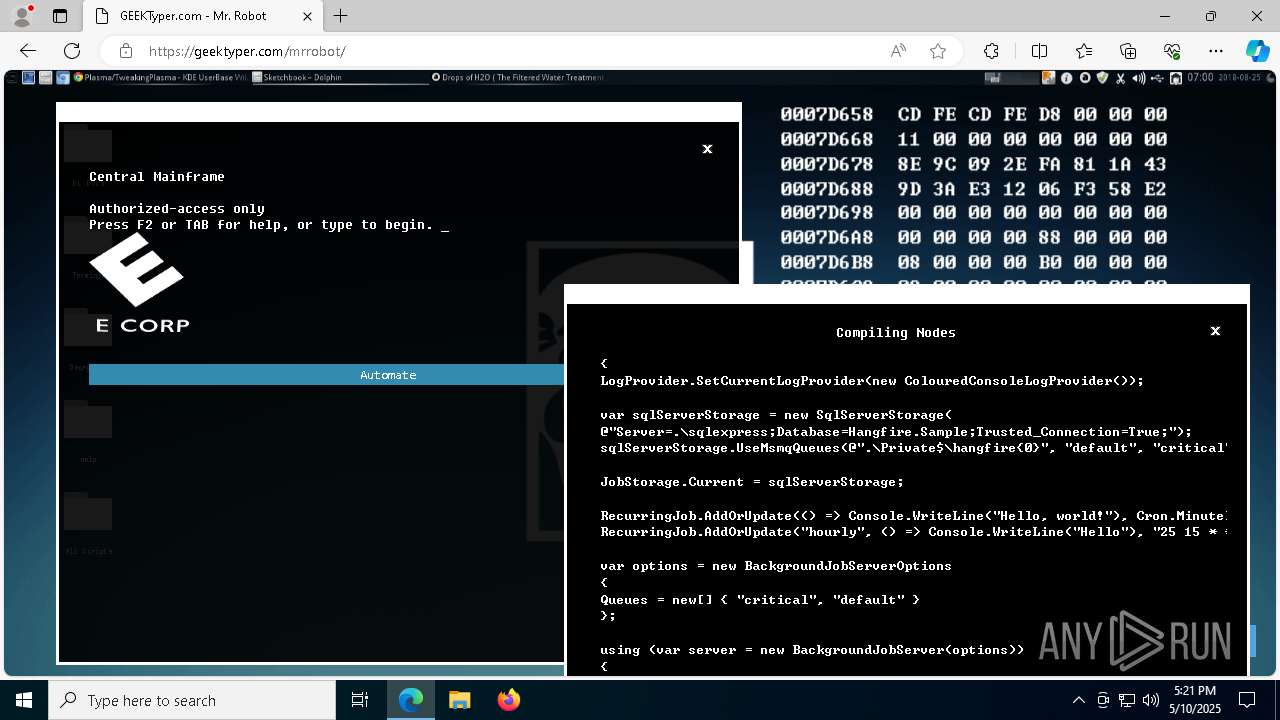
Task: Open Drops of H2O taskbar entry
Action: pos(518,77)
